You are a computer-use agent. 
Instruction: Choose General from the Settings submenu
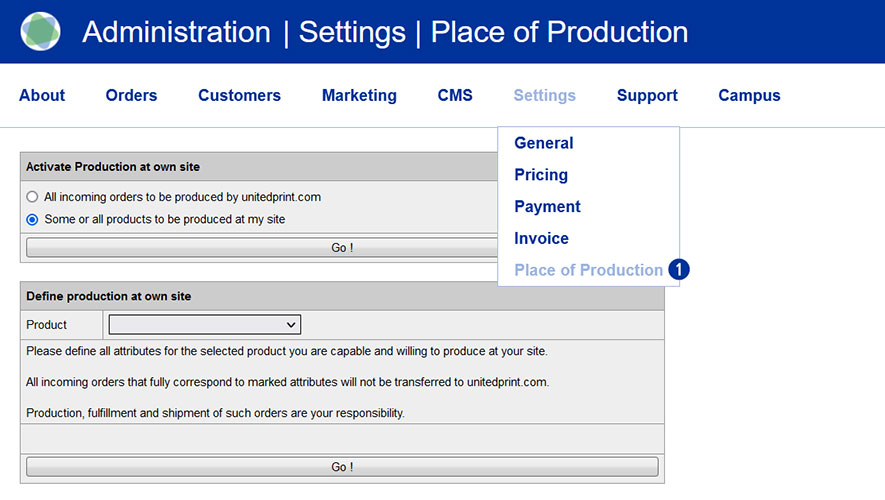543,143
